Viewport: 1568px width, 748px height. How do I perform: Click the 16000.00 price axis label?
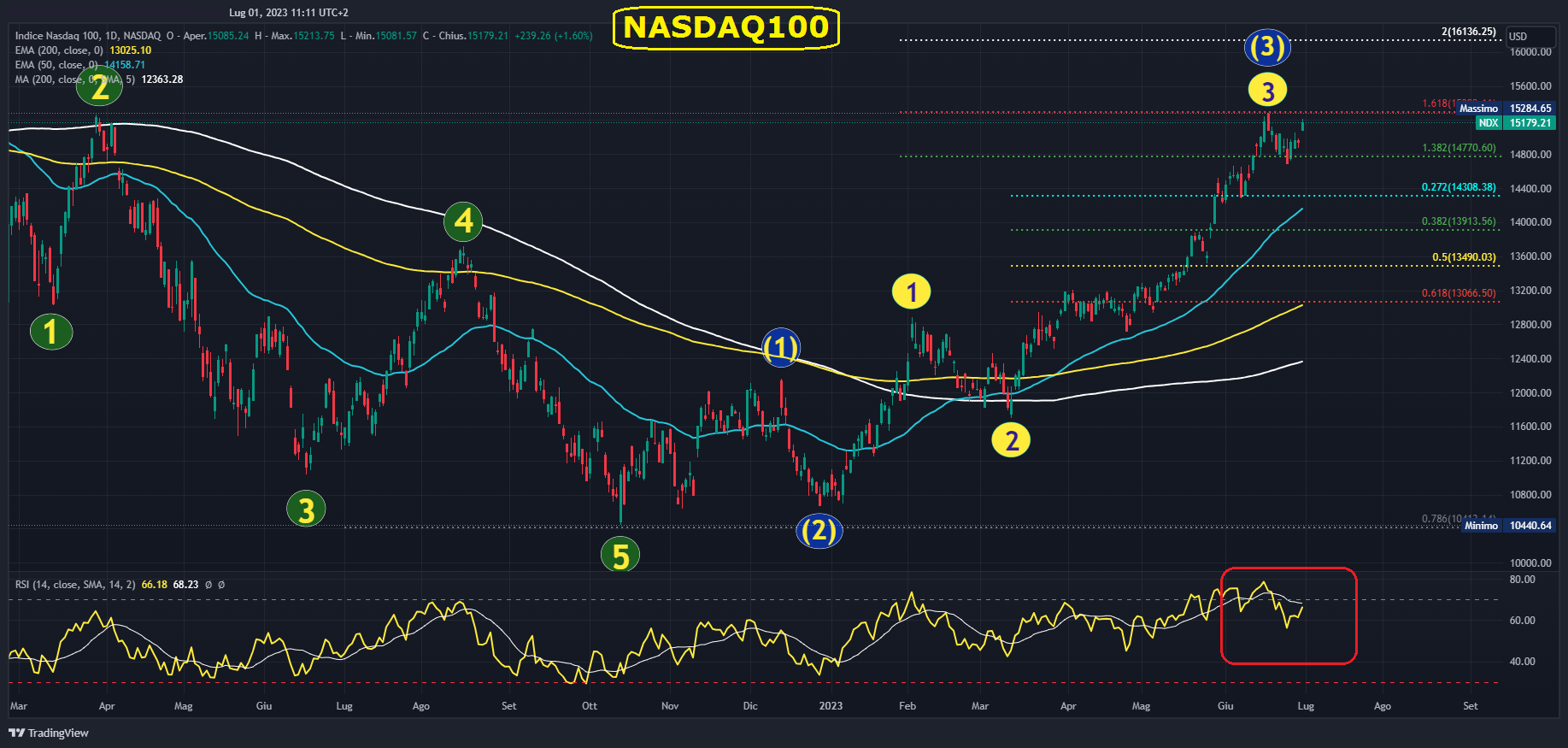tap(1530, 52)
